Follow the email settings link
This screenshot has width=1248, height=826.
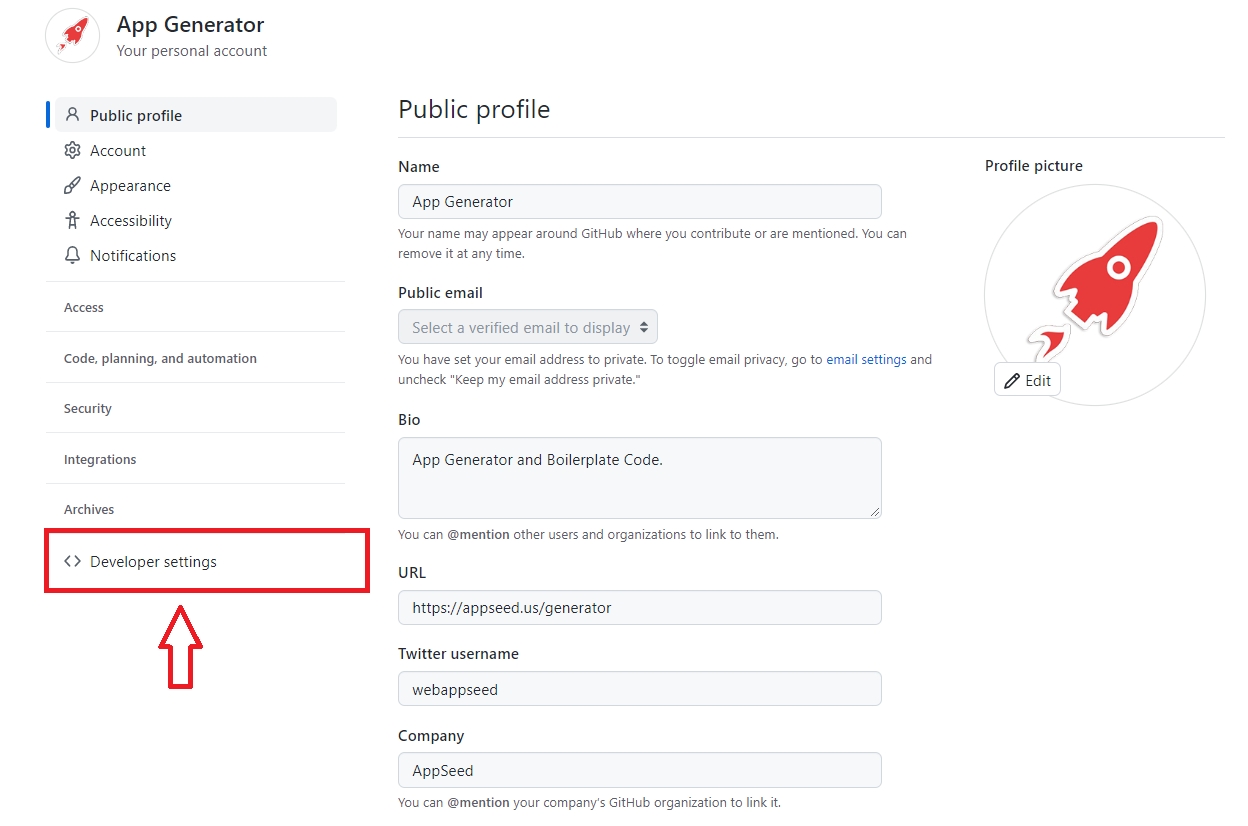[x=866, y=360]
